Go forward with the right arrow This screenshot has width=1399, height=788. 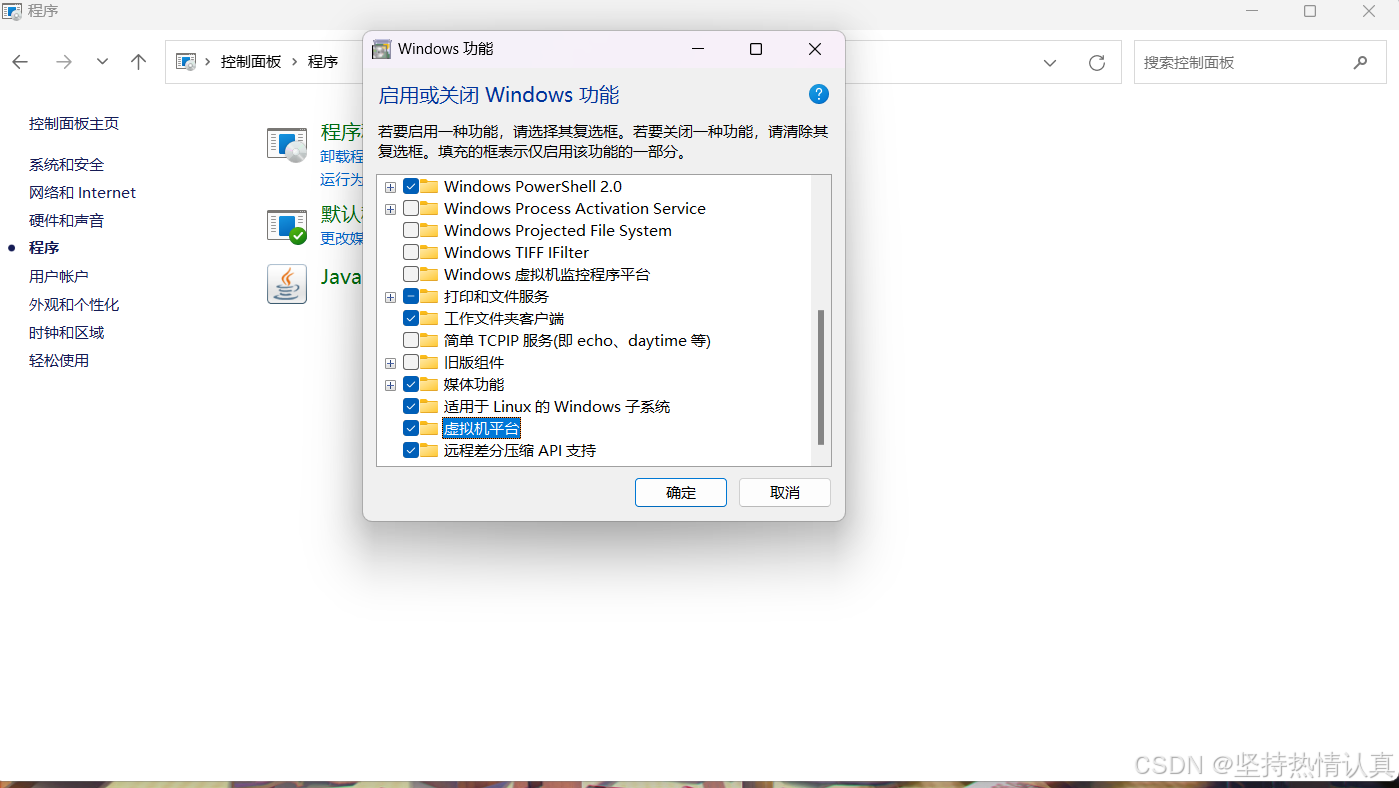point(64,62)
